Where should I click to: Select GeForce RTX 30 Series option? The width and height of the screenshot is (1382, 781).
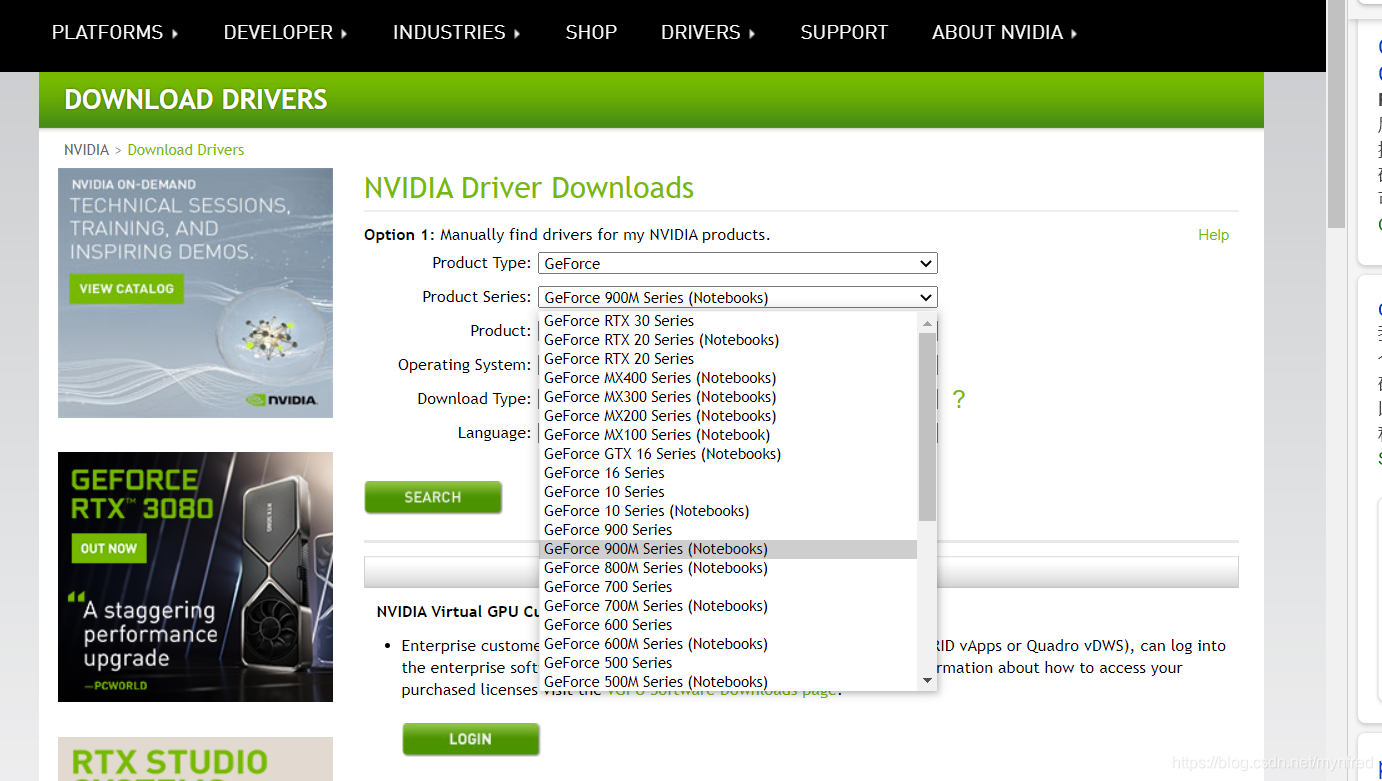(x=728, y=321)
